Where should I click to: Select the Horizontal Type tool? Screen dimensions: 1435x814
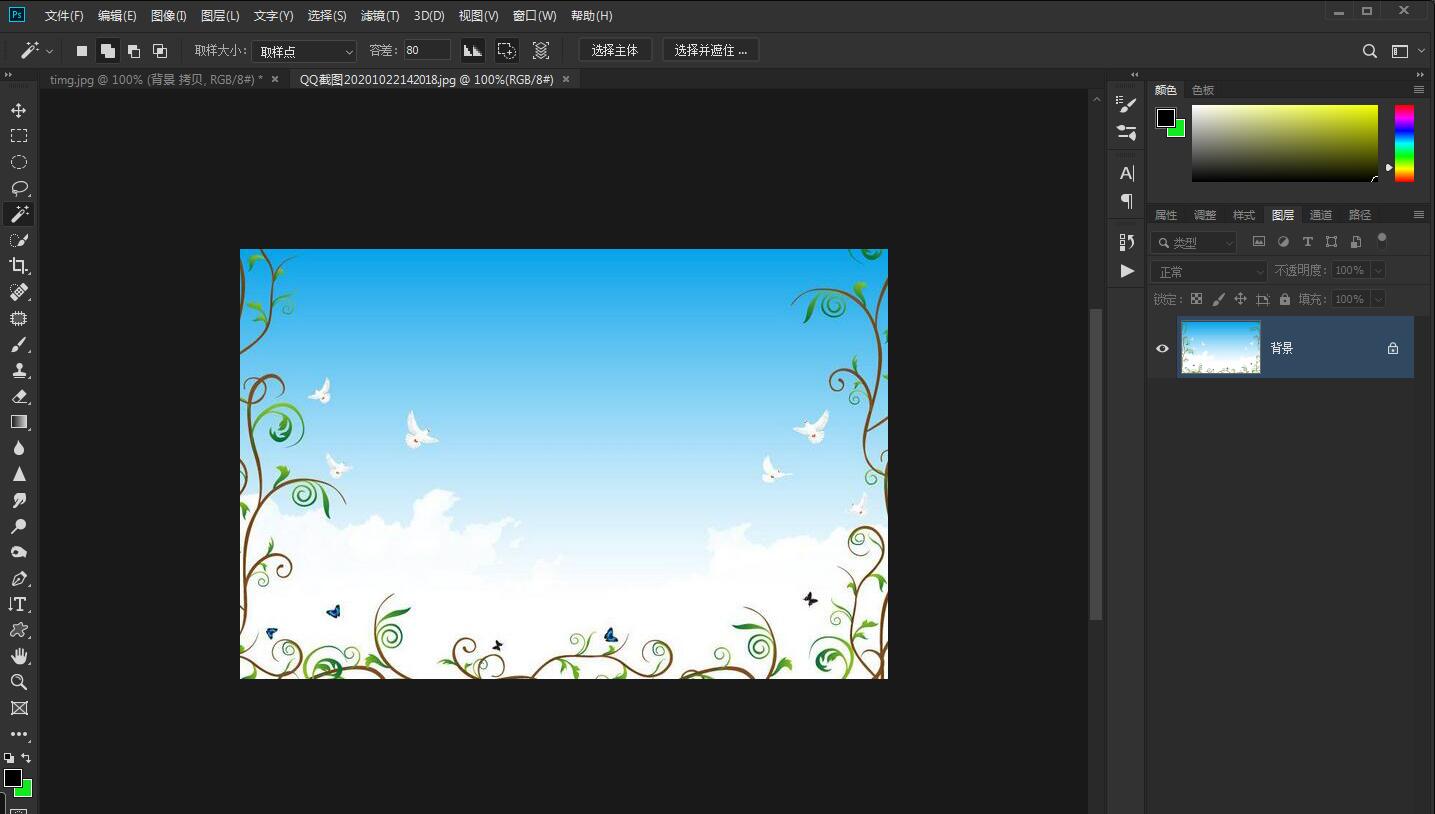[18, 604]
